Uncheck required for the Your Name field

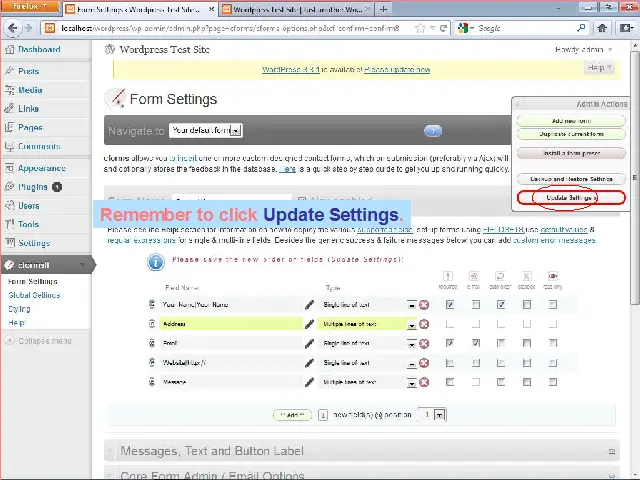pos(450,304)
